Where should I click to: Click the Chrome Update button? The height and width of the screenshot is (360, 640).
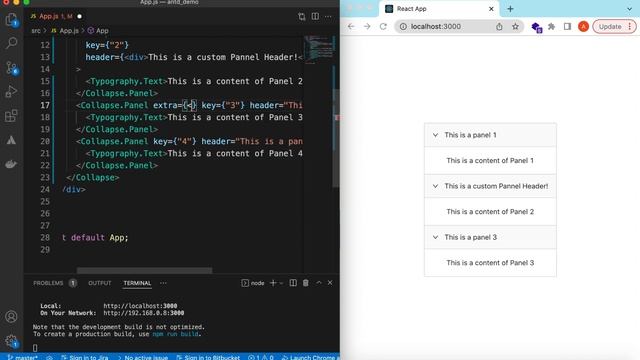(x=614, y=27)
